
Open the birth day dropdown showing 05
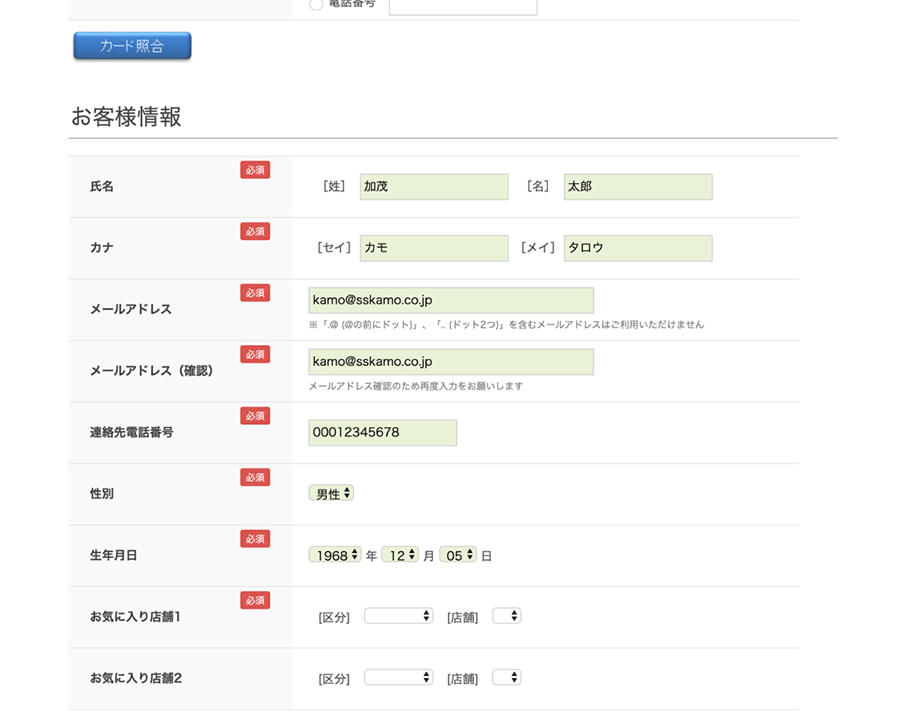(458, 555)
